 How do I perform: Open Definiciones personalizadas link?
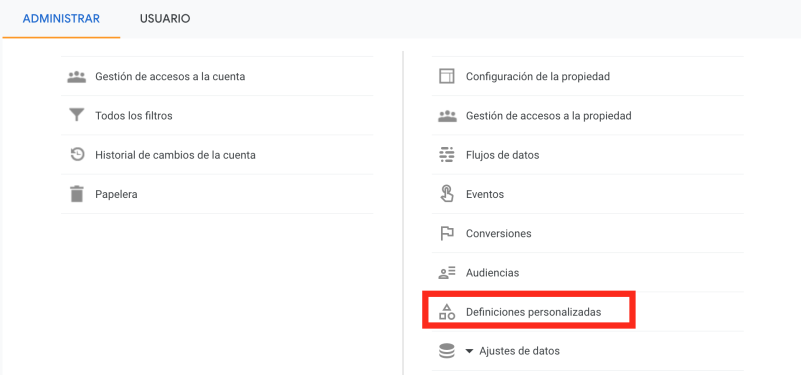[533, 312]
